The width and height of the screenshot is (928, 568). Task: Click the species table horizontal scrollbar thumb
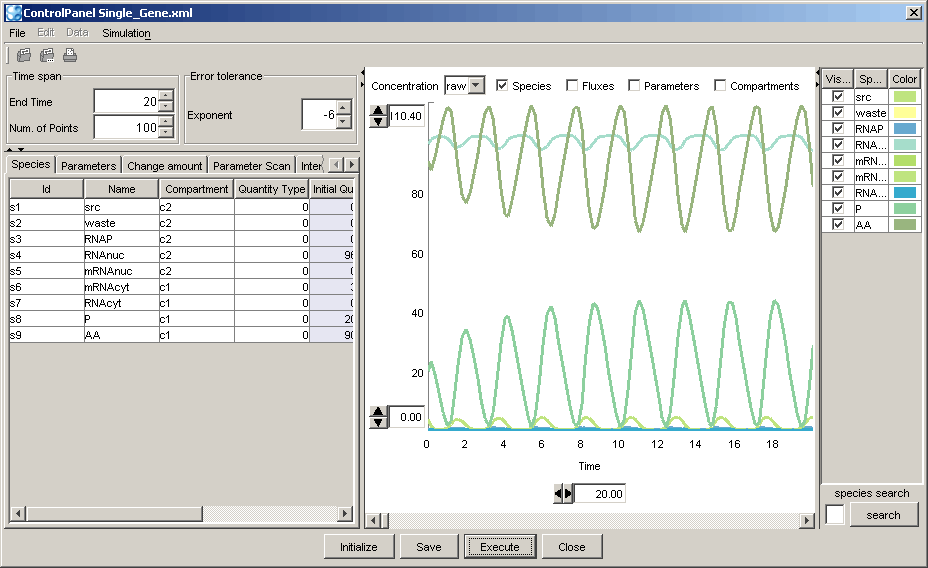(x=114, y=514)
